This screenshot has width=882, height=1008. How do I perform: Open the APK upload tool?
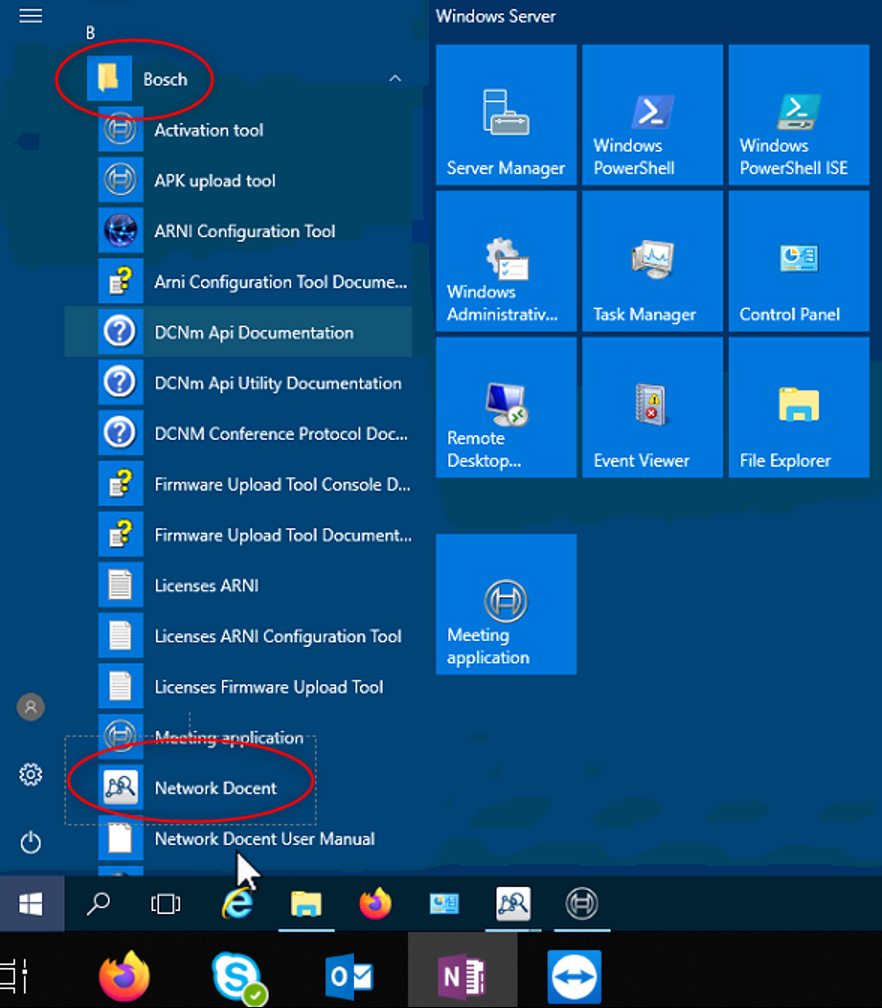pyautogui.click(x=214, y=181)
